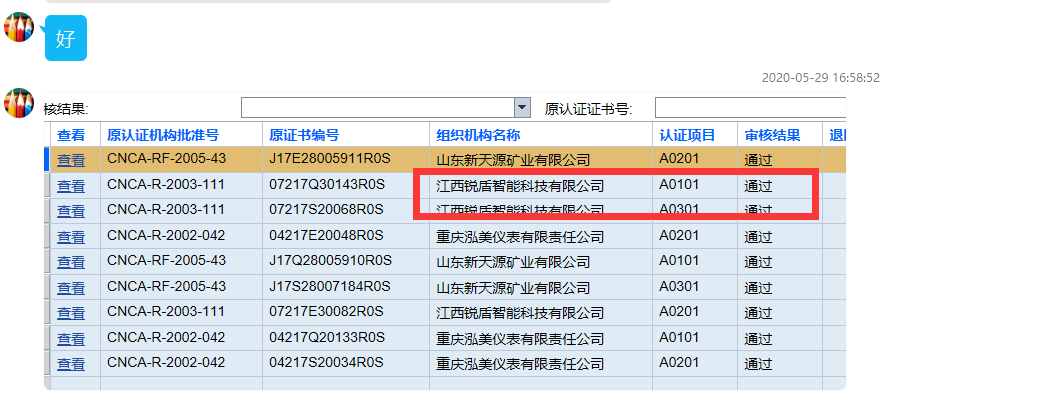Select certificate number 07217E30082R0S
Image resolution: width=1038 pixels, height=408 pixels.
pyautogui.click(x=327, y=311)
